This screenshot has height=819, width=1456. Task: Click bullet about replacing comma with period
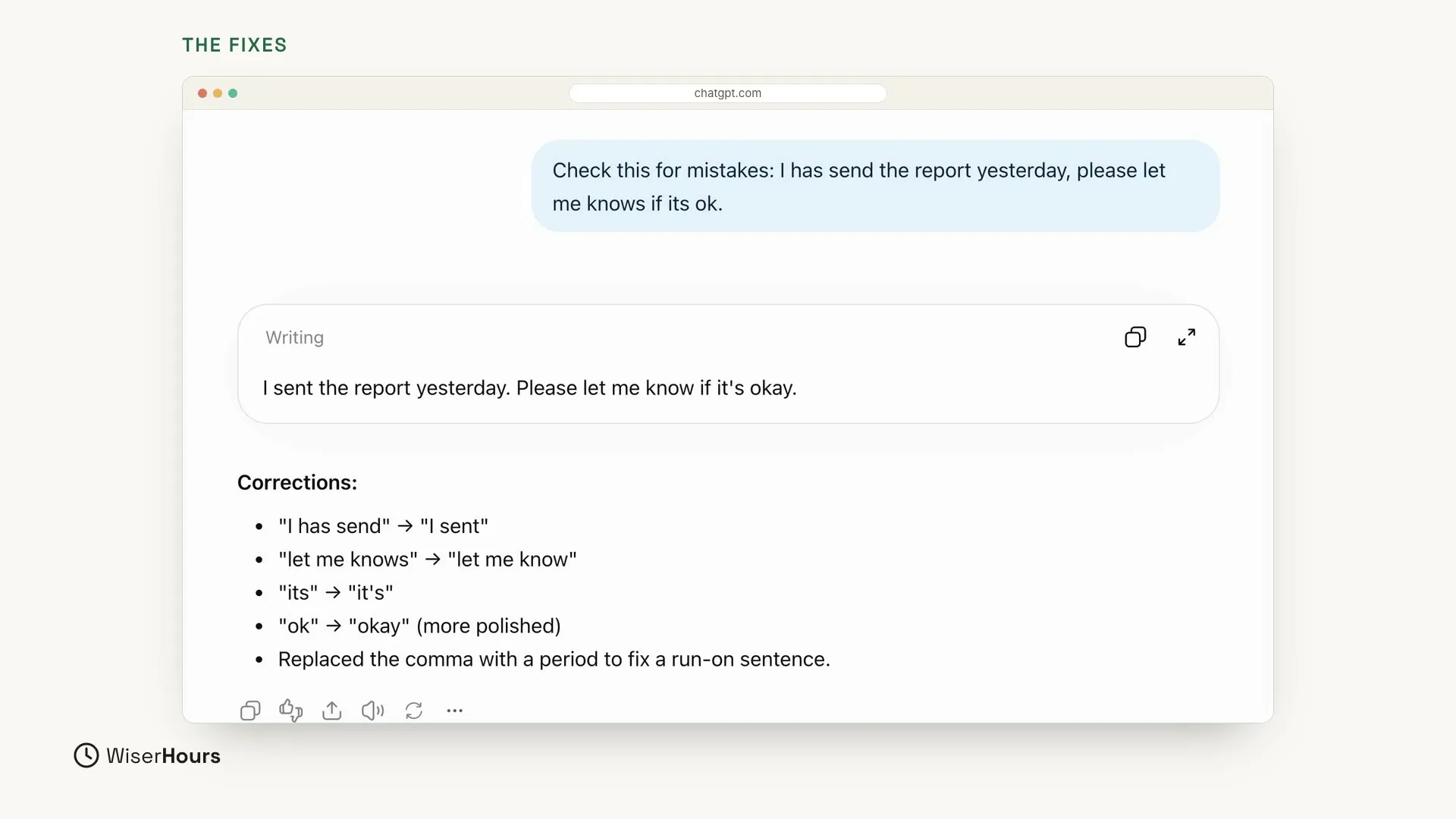[x=554, y=660]
